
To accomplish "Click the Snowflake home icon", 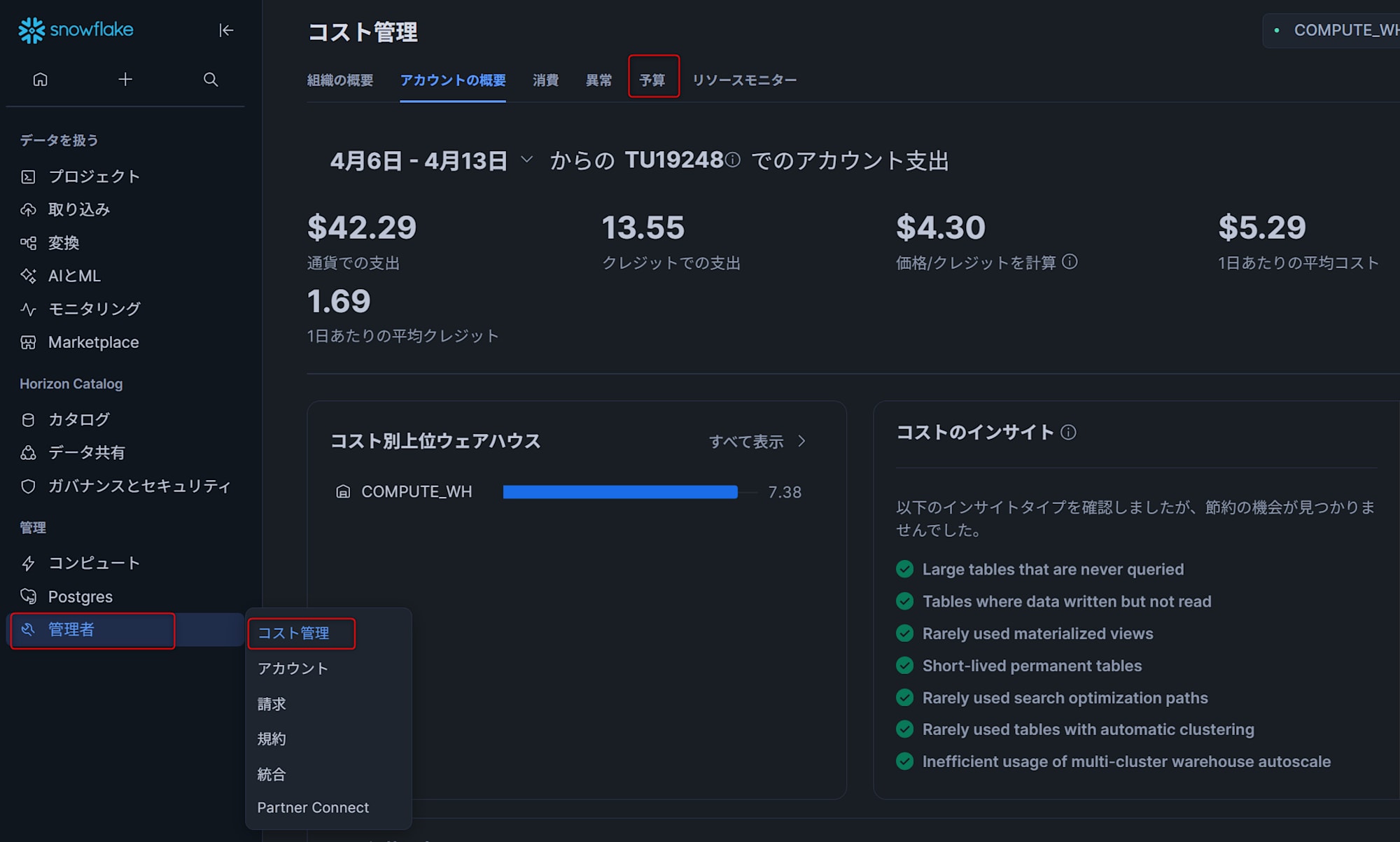I will point(41,79).
